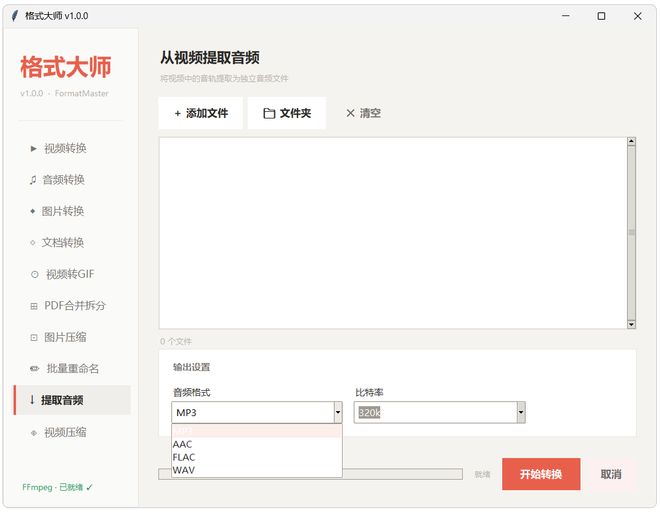Click the file list vertical scrollbar track

(x=631, y=233)
